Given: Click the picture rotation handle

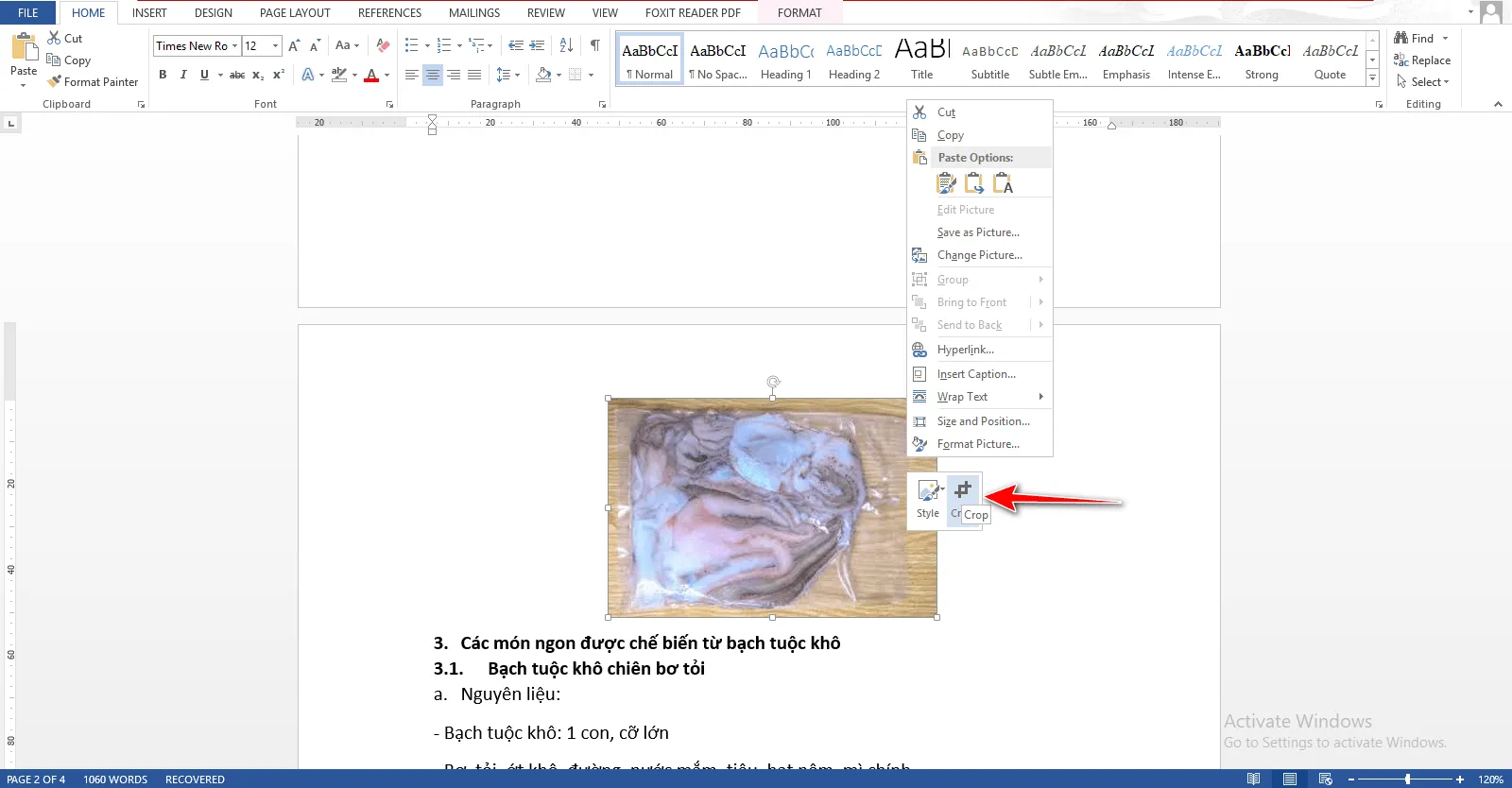Looking at the screenshot, I should [773, 382].
